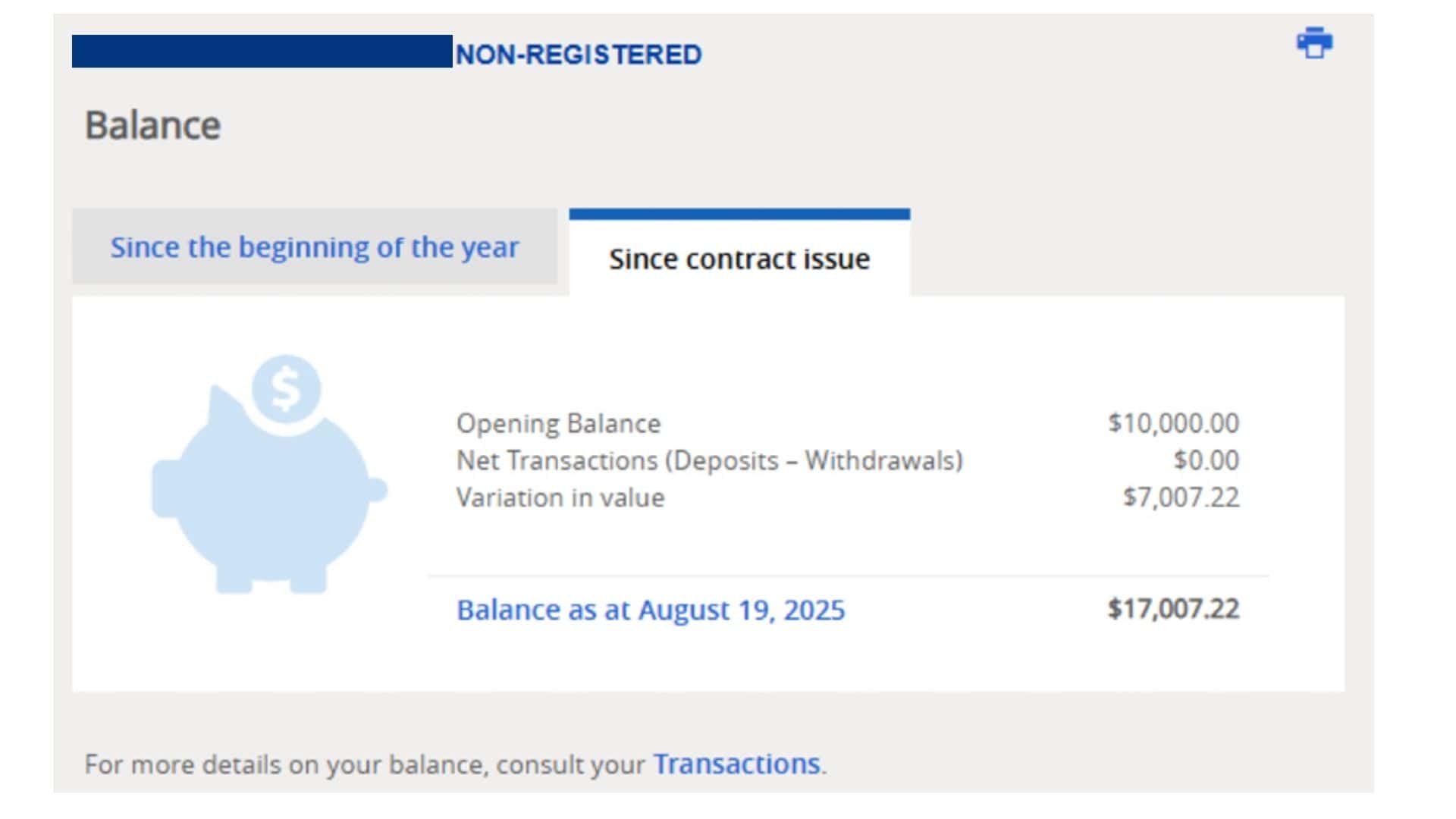Click the Balance section heading
The height and width of the screenshot is (819, 1456).
pyautogui.click(x=152, y=125)
